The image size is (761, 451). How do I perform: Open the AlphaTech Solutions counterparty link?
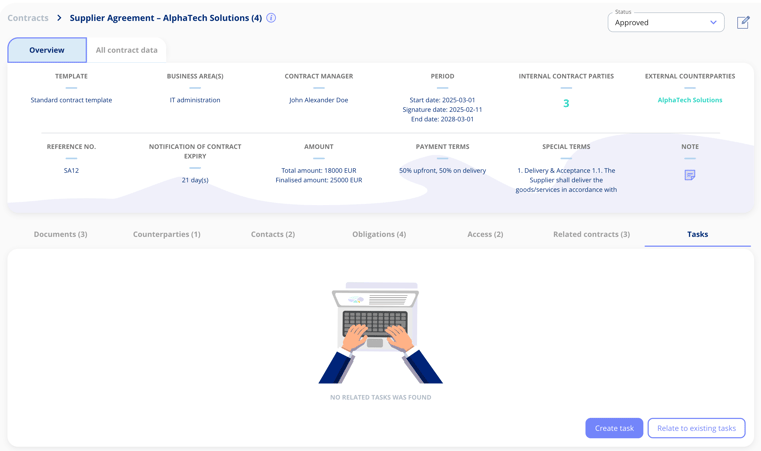[690, 100]
